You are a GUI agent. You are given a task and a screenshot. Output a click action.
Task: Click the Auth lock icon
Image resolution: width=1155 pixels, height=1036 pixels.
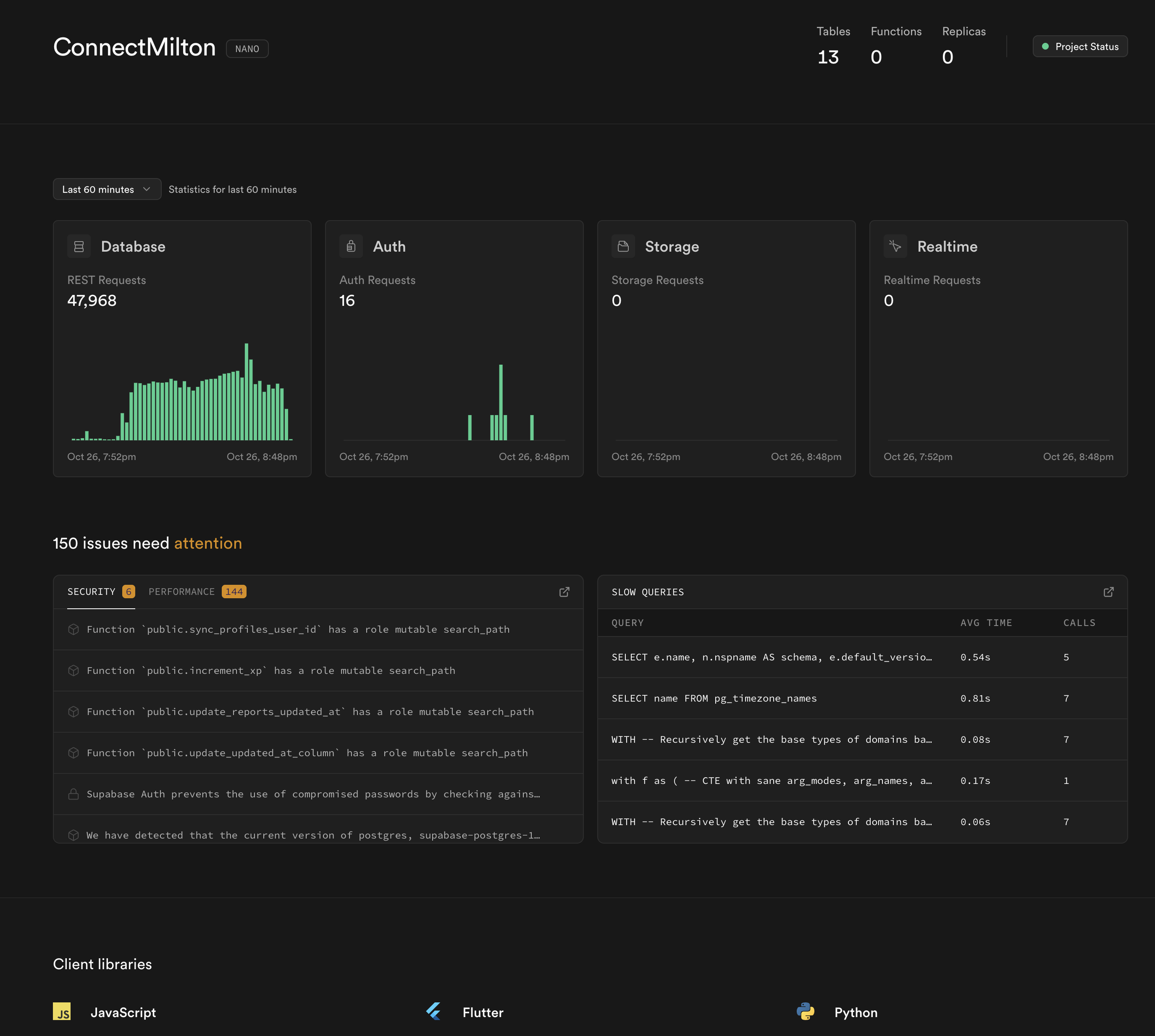351,247
